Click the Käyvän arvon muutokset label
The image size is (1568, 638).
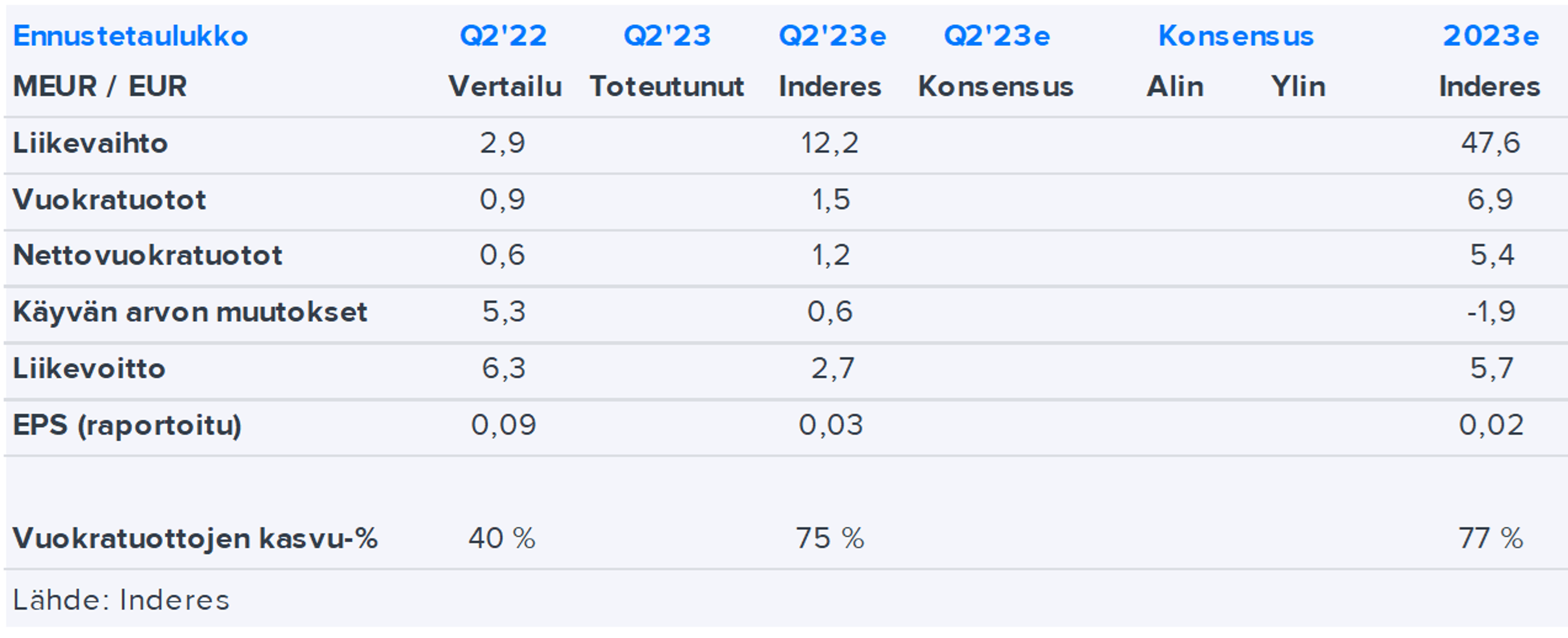190,312
